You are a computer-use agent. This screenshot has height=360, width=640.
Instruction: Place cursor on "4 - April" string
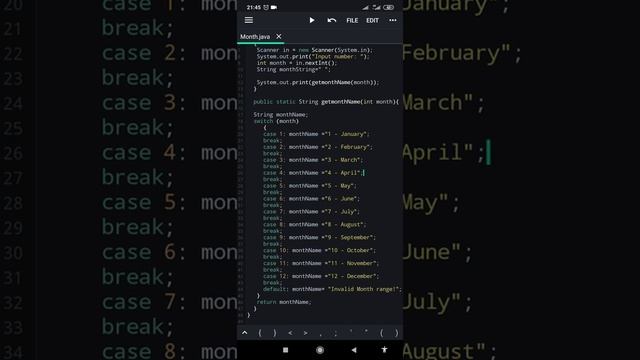coord(343,173)
